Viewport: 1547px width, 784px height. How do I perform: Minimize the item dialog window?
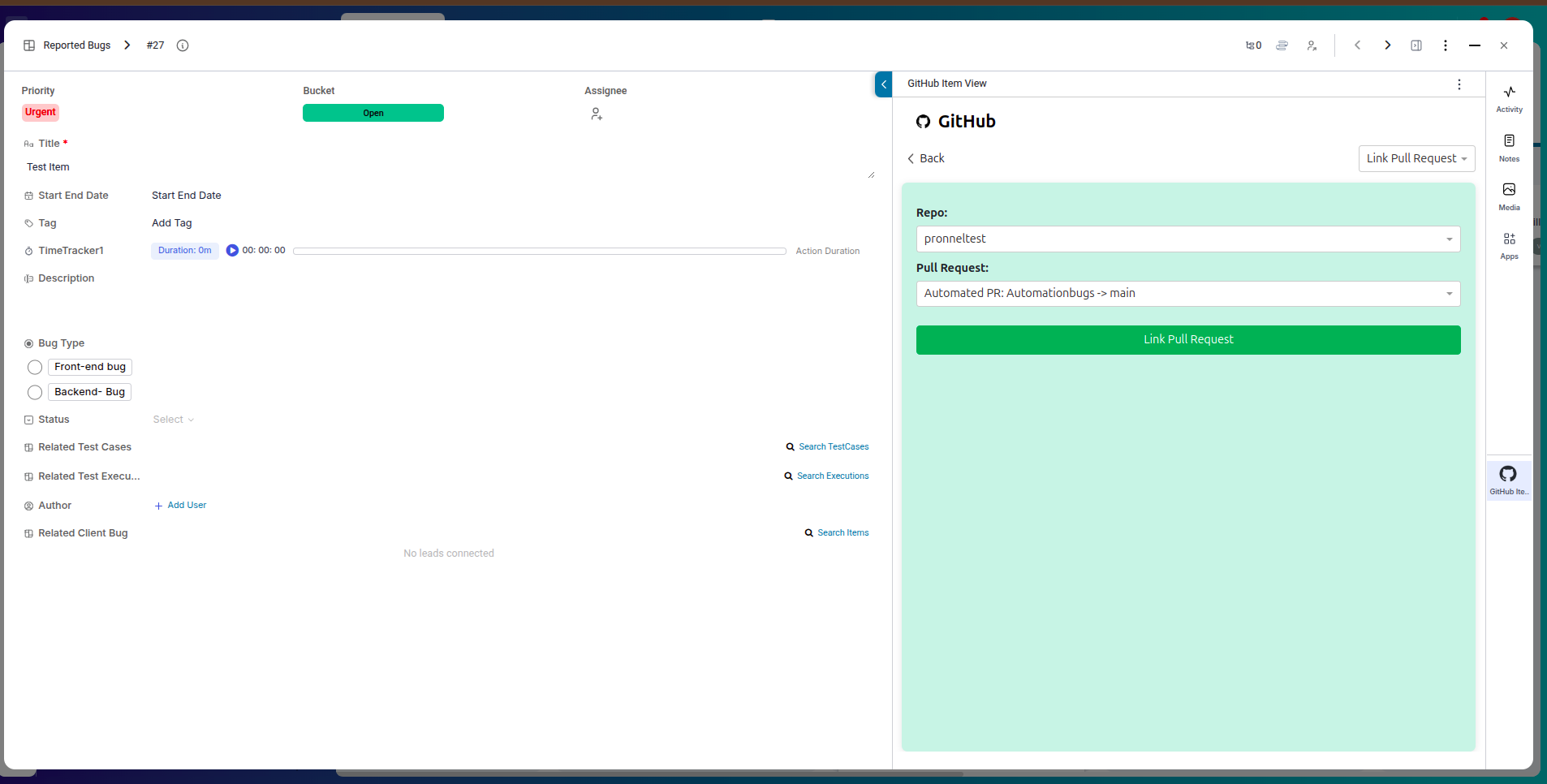1475,45
